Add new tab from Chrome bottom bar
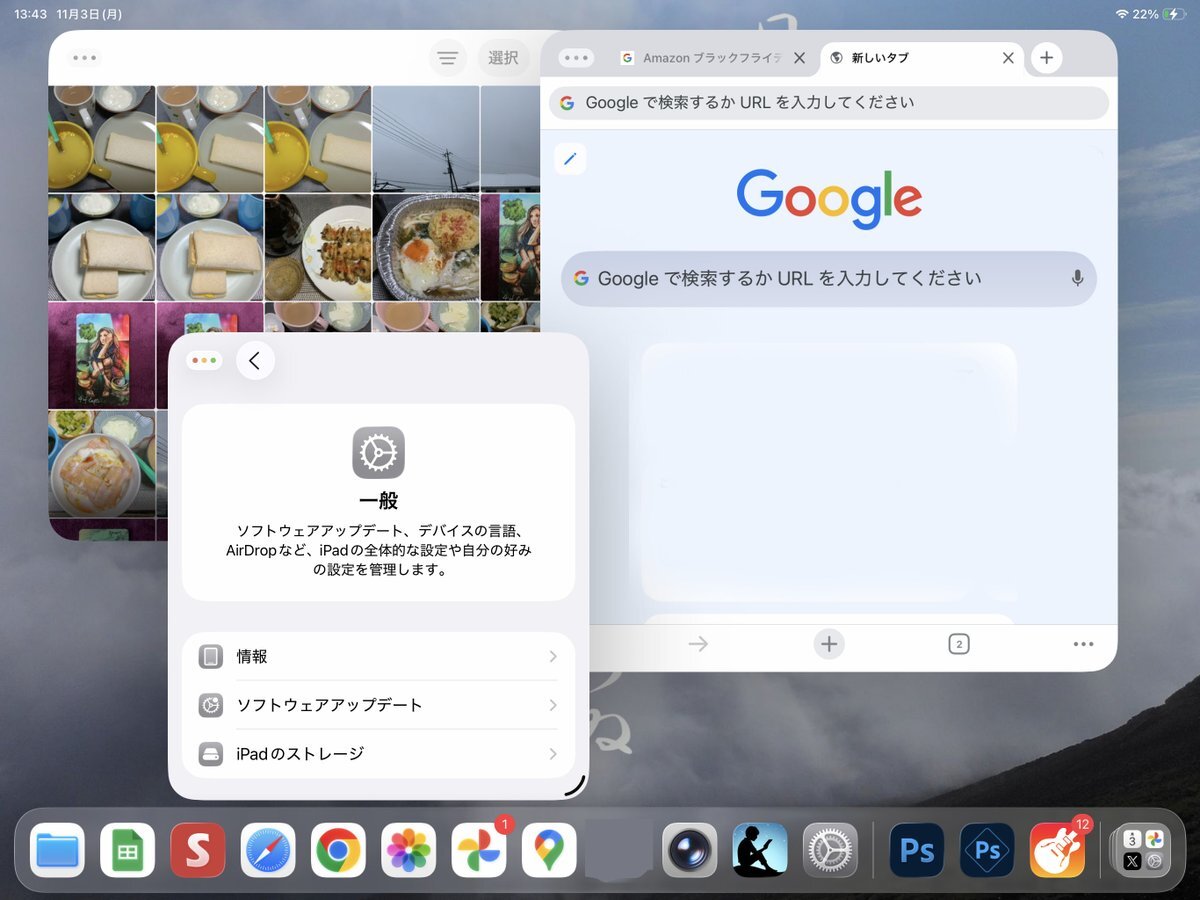The height and width of the screenshot is (900, 1200). click(x=829, y=644)
